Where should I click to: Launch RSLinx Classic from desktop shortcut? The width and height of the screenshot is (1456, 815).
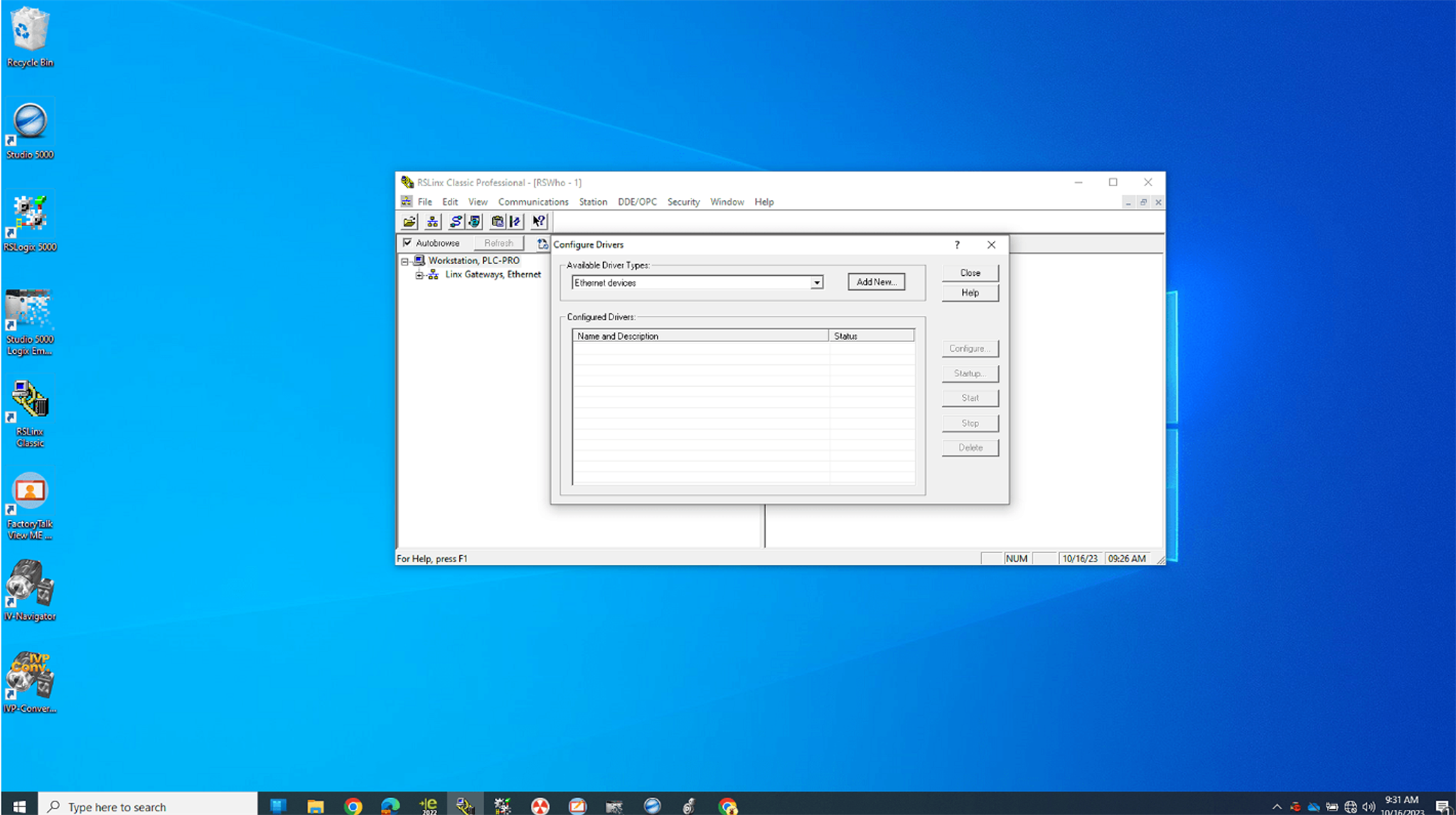click(30, 412)
